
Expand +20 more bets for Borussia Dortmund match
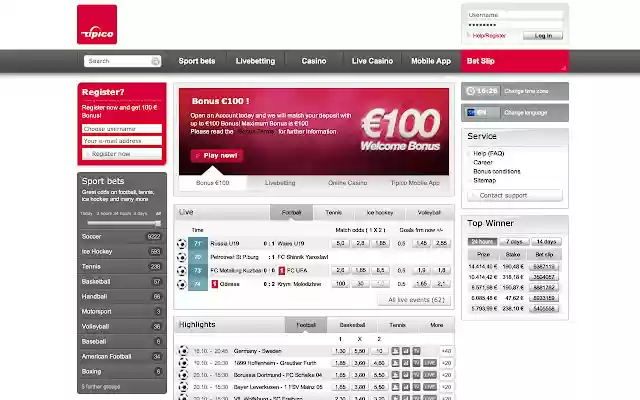pos(446,375)
